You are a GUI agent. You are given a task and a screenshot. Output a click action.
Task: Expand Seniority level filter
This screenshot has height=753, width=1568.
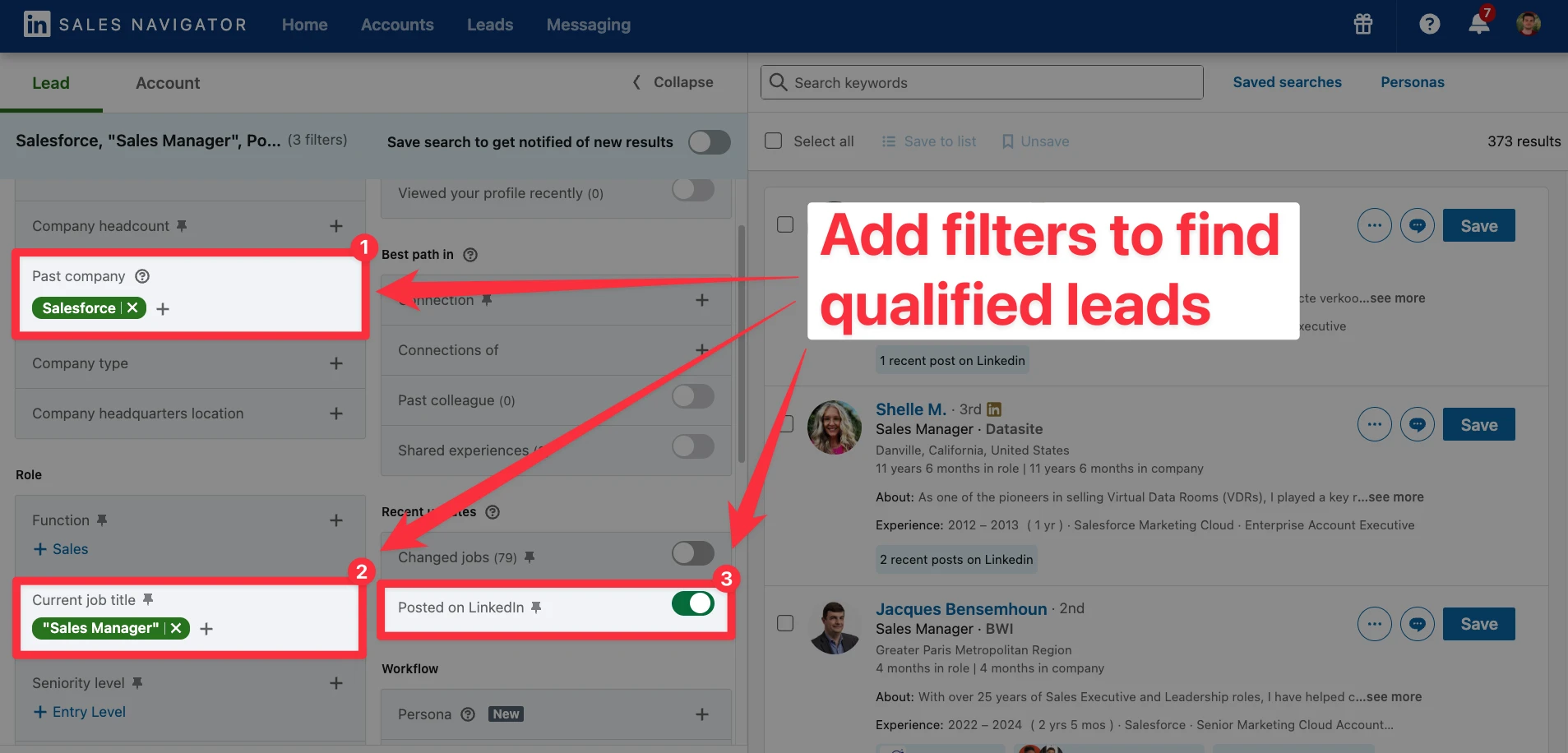click(336, 683)
